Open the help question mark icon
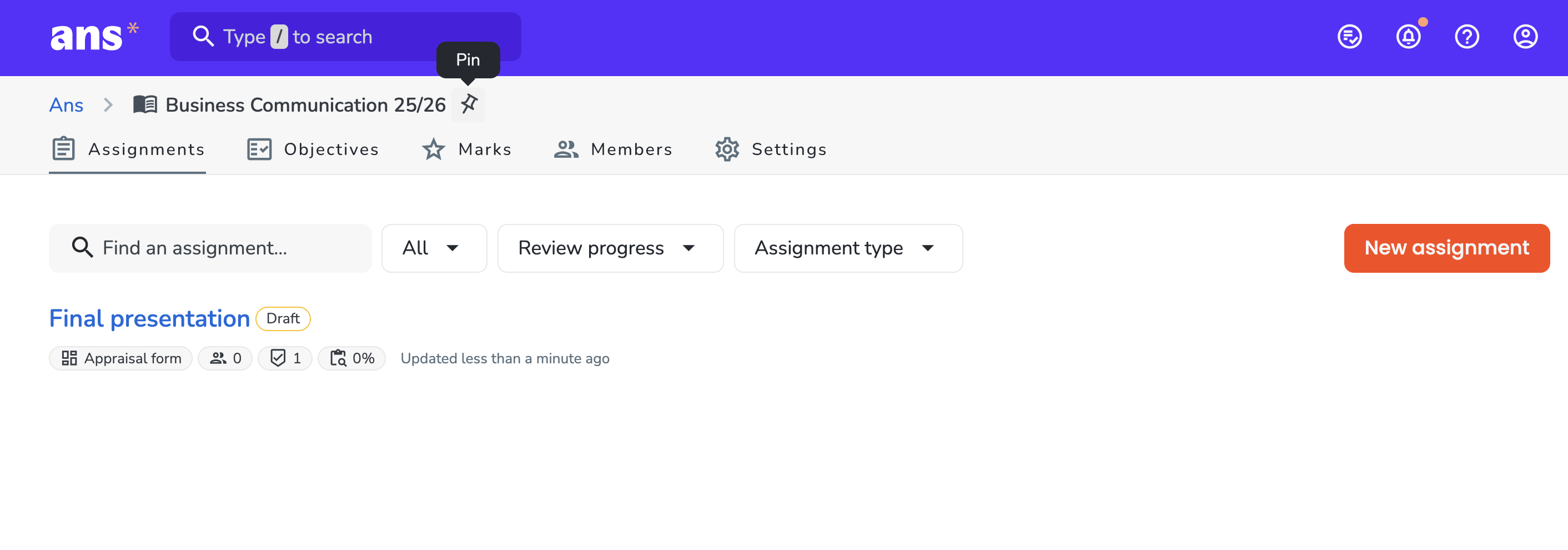The image size is (1568, 550). (x=1467, y=37)
